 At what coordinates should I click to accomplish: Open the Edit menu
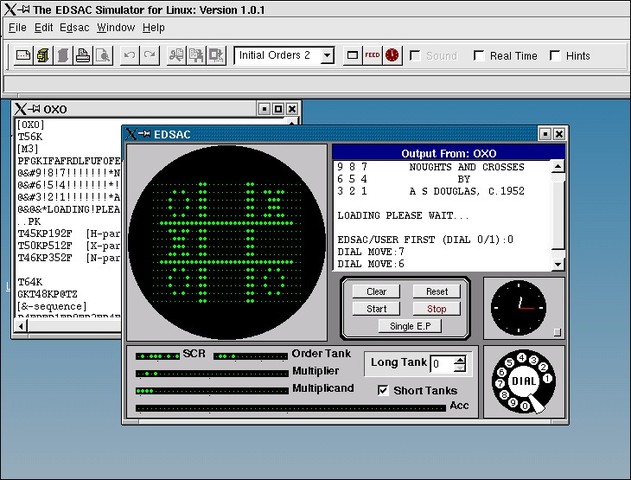(43, 28)
